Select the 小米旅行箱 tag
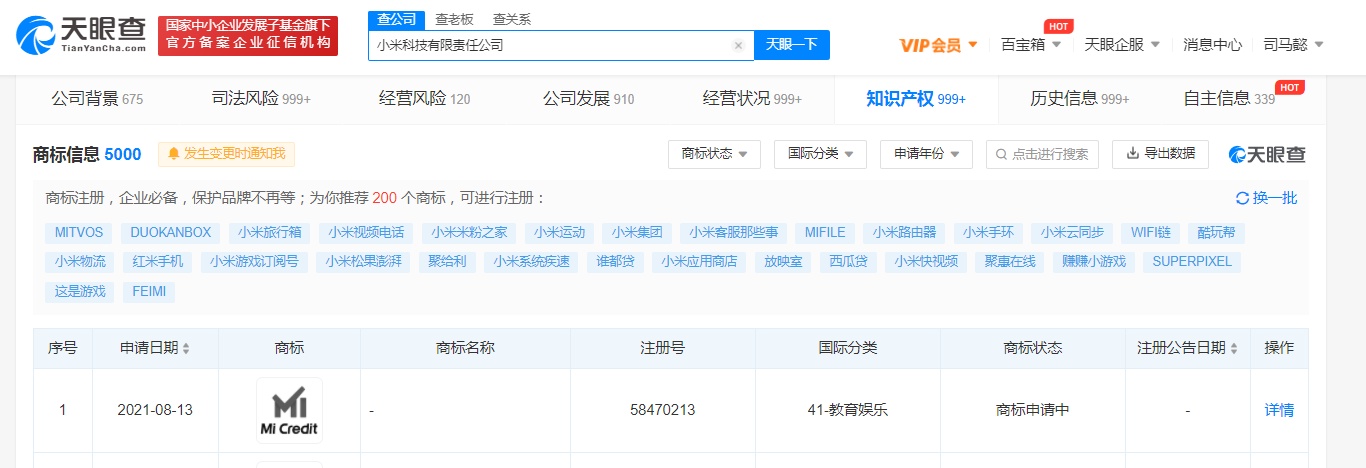This screenshot has width=1366, height=468. 270,232
